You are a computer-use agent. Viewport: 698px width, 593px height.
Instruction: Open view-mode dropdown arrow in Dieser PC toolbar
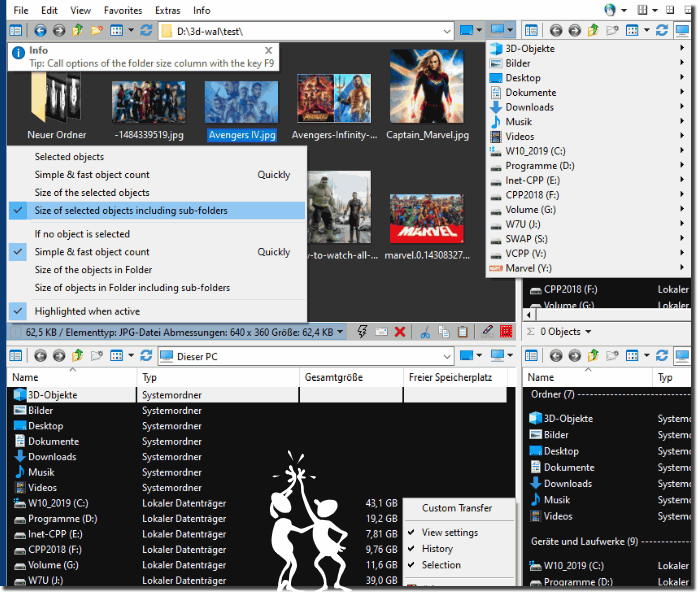coord(131,356)
